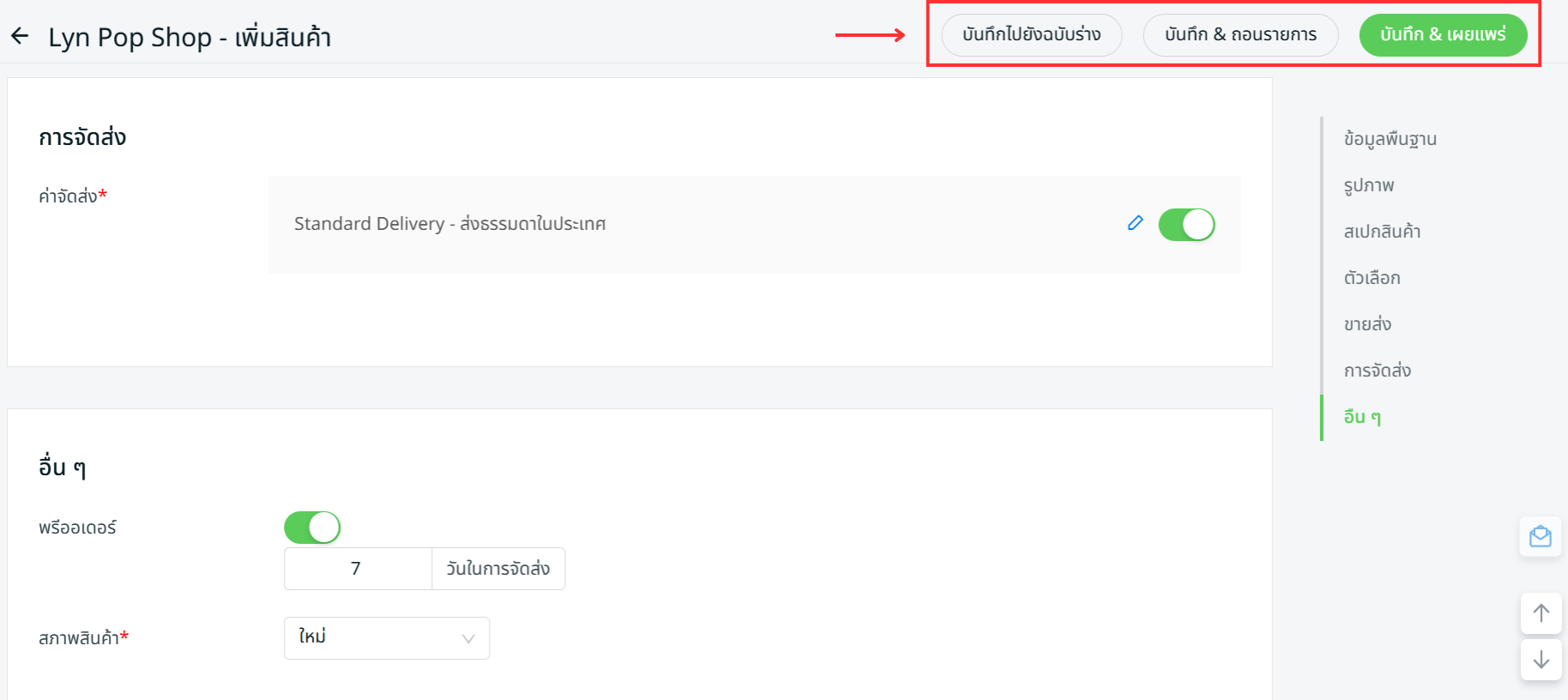This screenshot has width=1568, height=700.
Task: Select อื่น ๆ in side navigation
Action: click(1362, 417)
